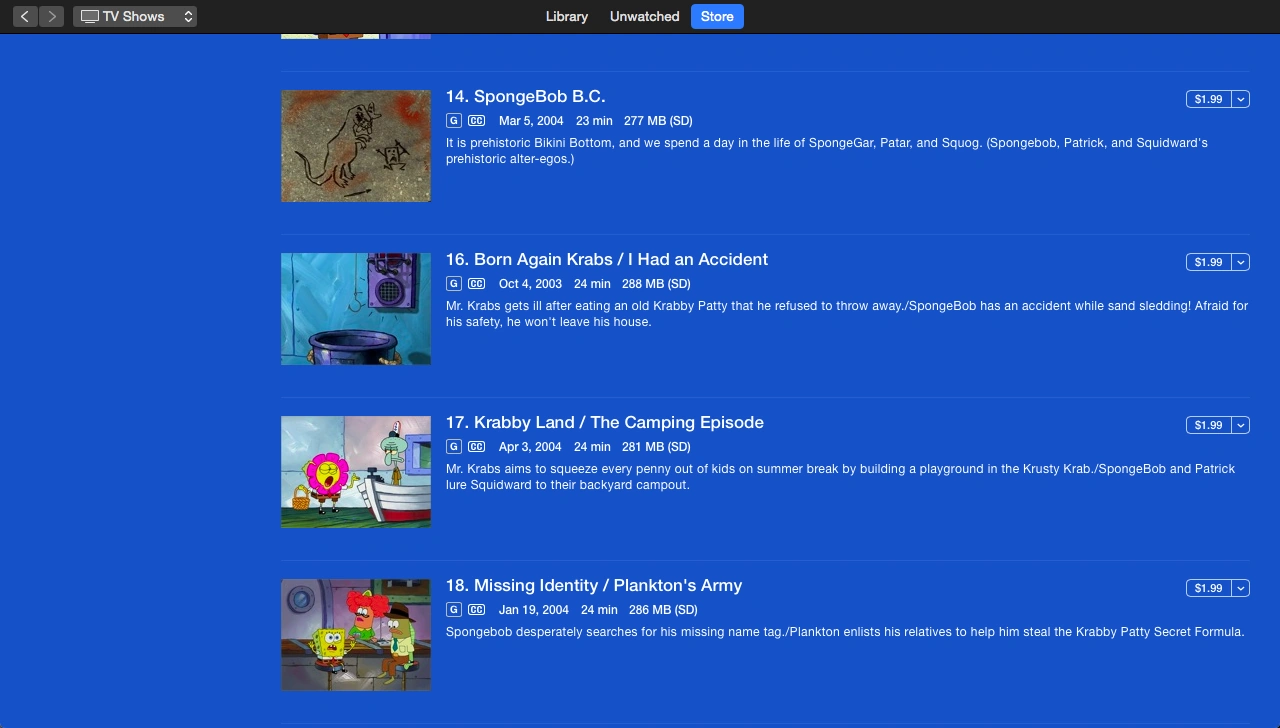The height and width of the screenshot is (728, 1280).
Task: Click the "Jan 19, 2004" air date
Action: coord(534,610)
